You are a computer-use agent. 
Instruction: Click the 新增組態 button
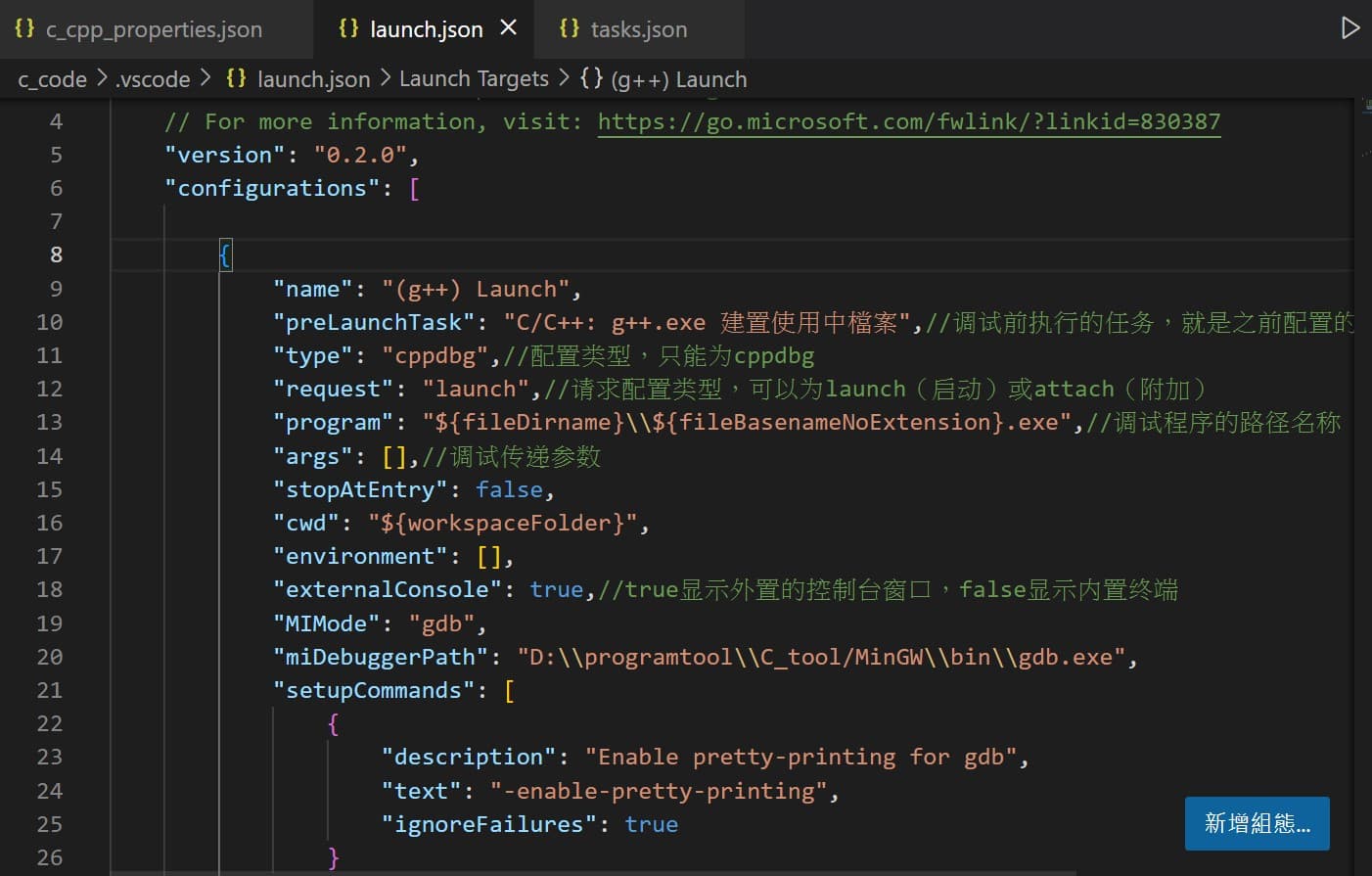point(1257,823)
